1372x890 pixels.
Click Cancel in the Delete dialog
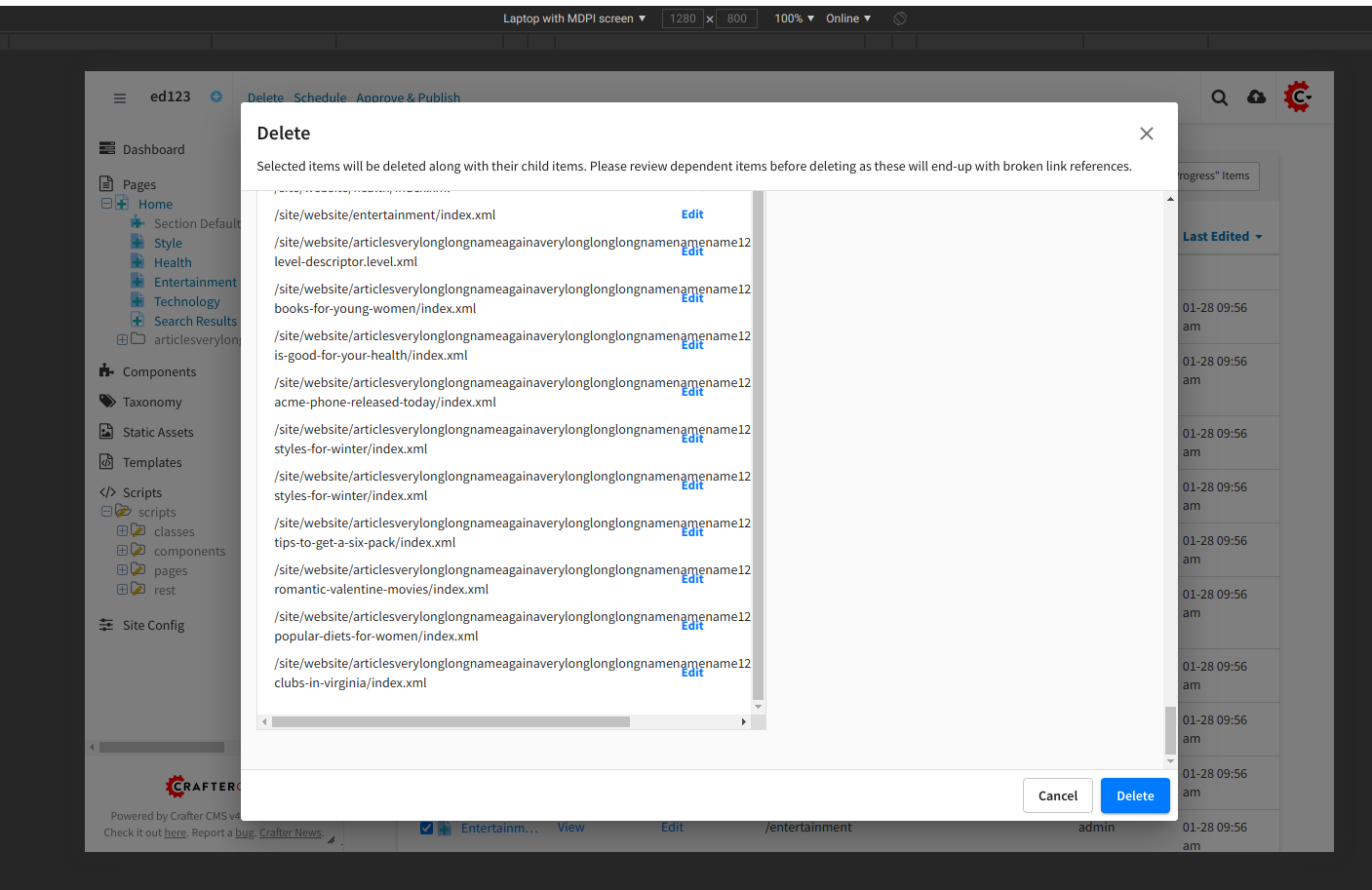click(x=1058, y=795)
